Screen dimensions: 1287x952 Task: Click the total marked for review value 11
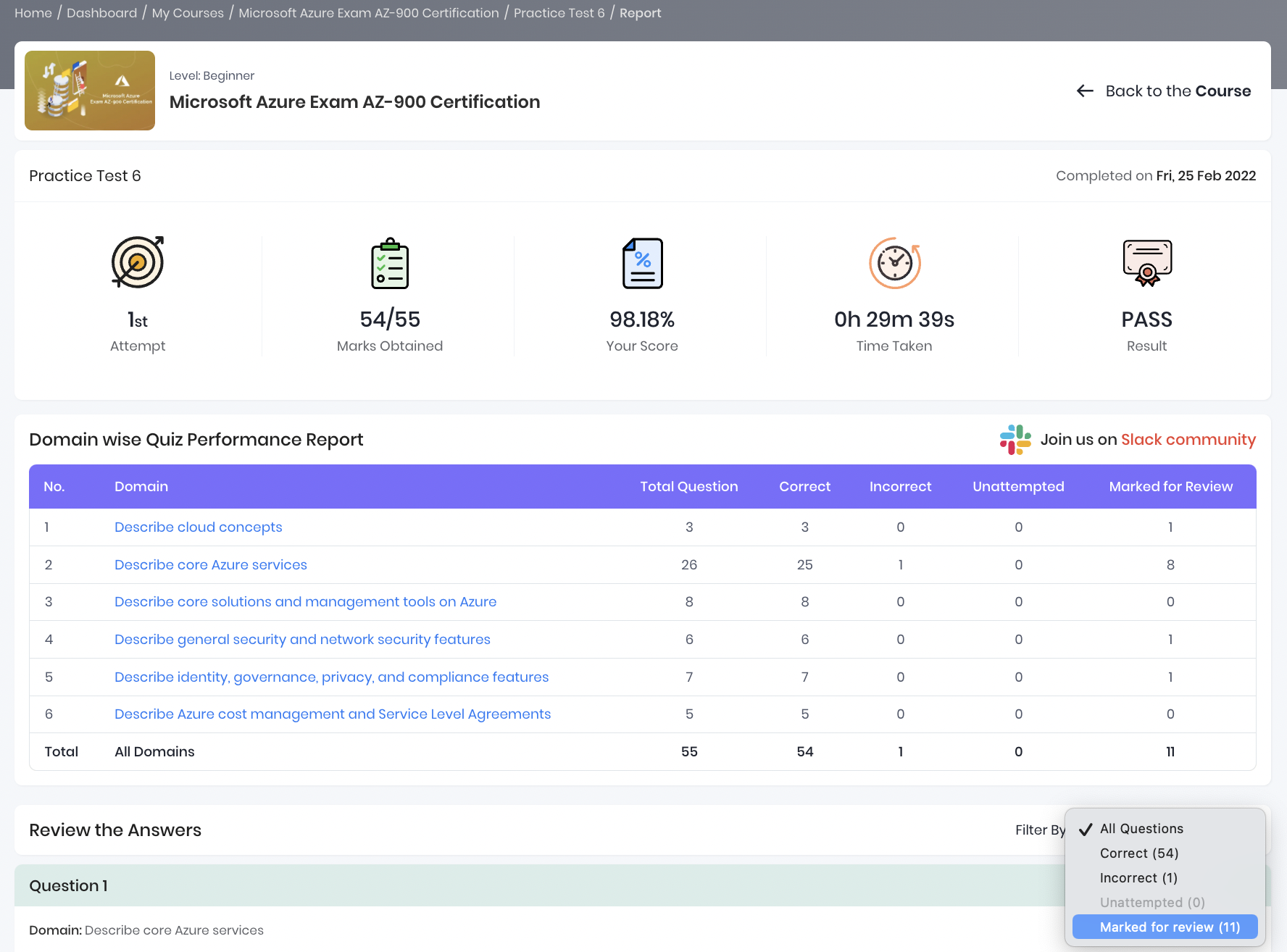point(1170,752)
